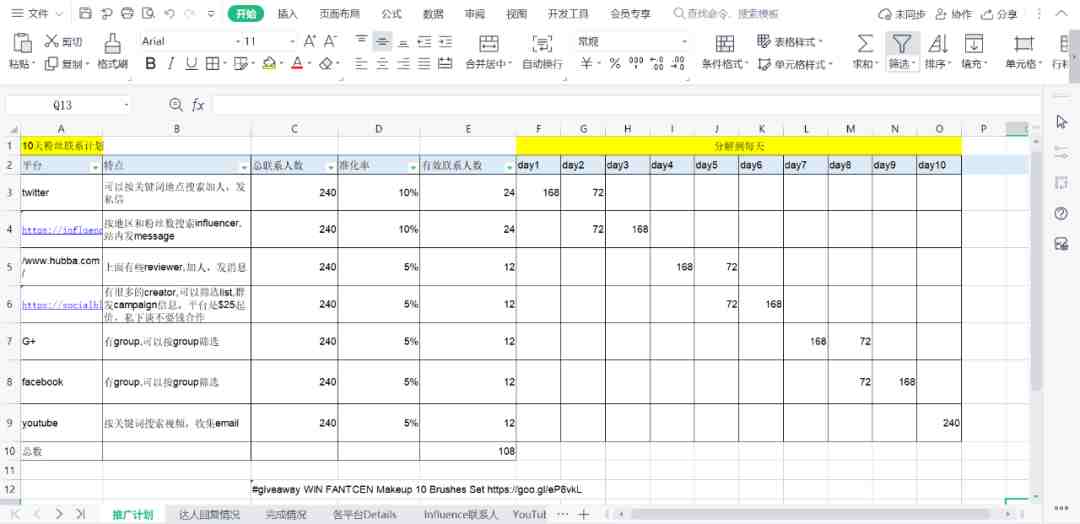Open the filter dropdown in 平台 header
Viewport: 1080px width, 524px height.
(x=93, y=166)
